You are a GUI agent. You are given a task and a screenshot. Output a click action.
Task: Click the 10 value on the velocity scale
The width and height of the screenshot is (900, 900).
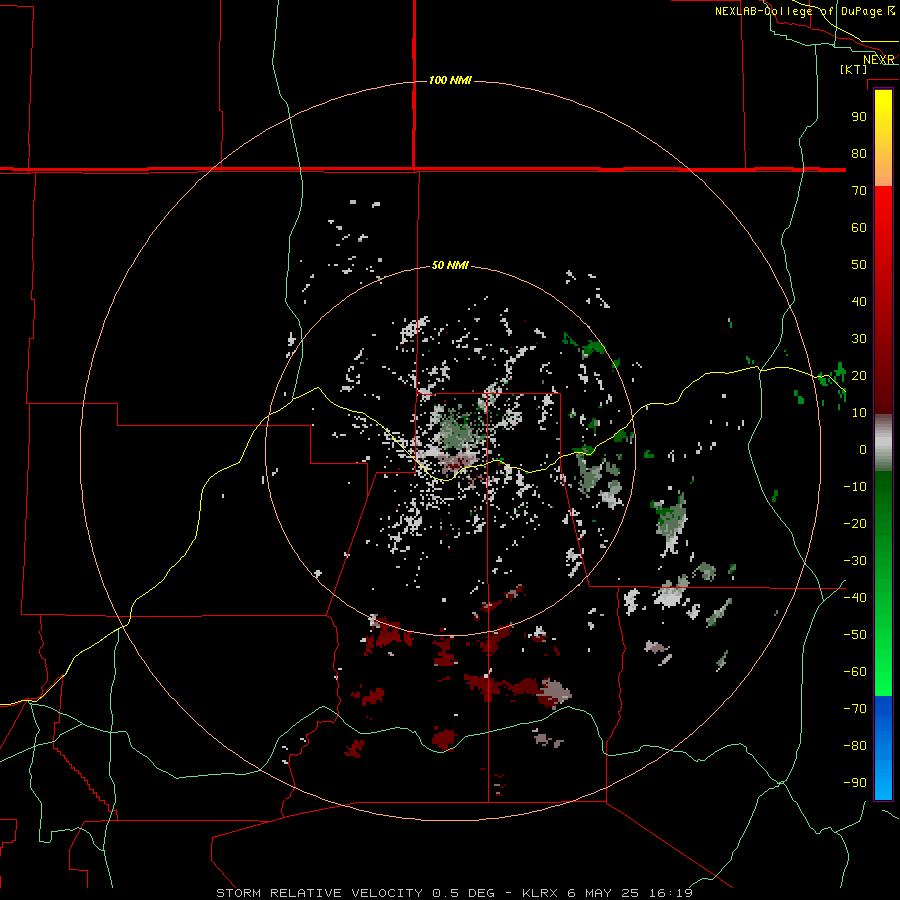(859, 413)
